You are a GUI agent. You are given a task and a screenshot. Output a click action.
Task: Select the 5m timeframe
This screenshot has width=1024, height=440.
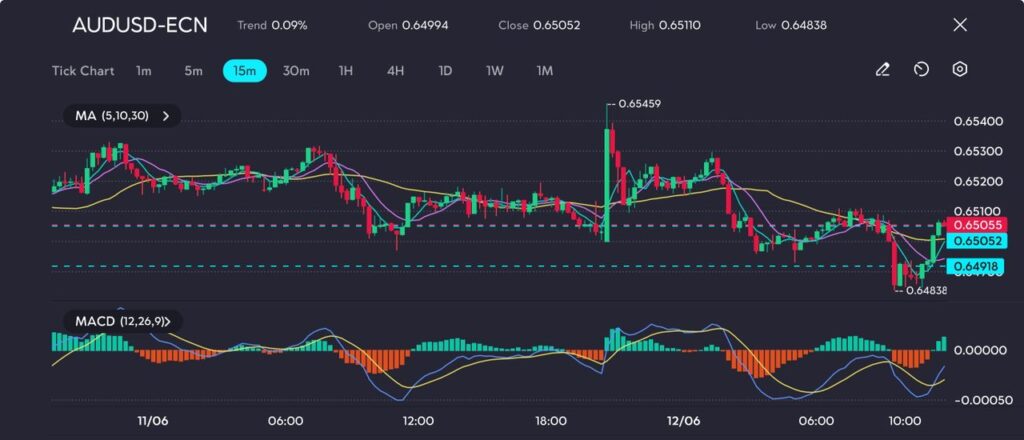click(193, 71)
